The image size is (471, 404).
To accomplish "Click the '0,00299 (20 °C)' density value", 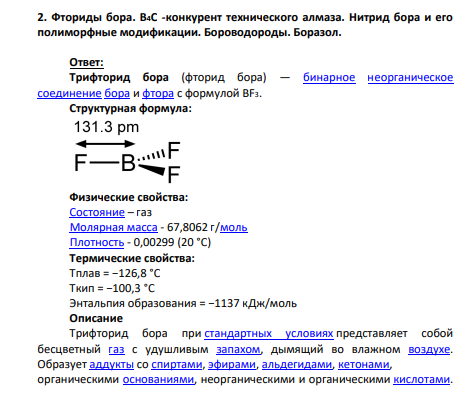I will pyautogui.click(x=172, y=242).
